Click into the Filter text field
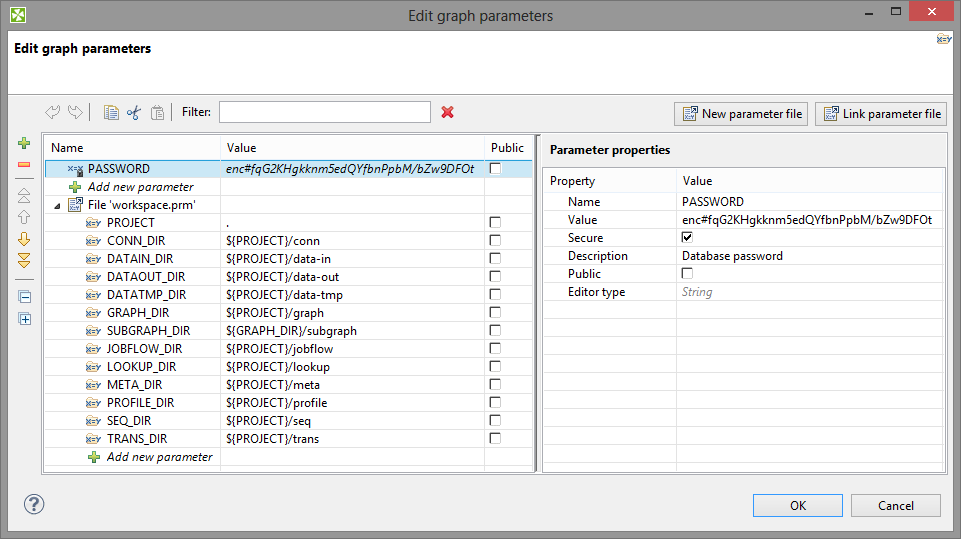The height and width of the screenshot is (539, 961). [x=324, y=112]
